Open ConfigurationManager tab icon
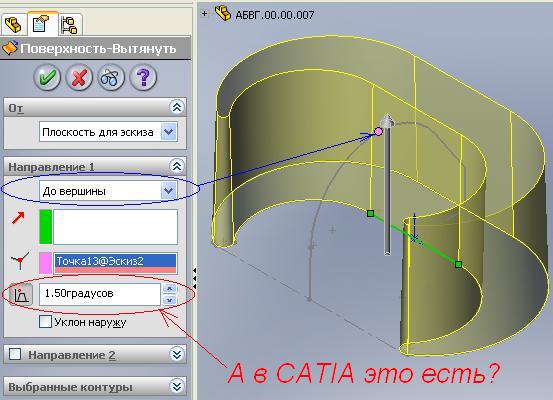The height and width of the screenshot is (400, 553). (69, 25)
